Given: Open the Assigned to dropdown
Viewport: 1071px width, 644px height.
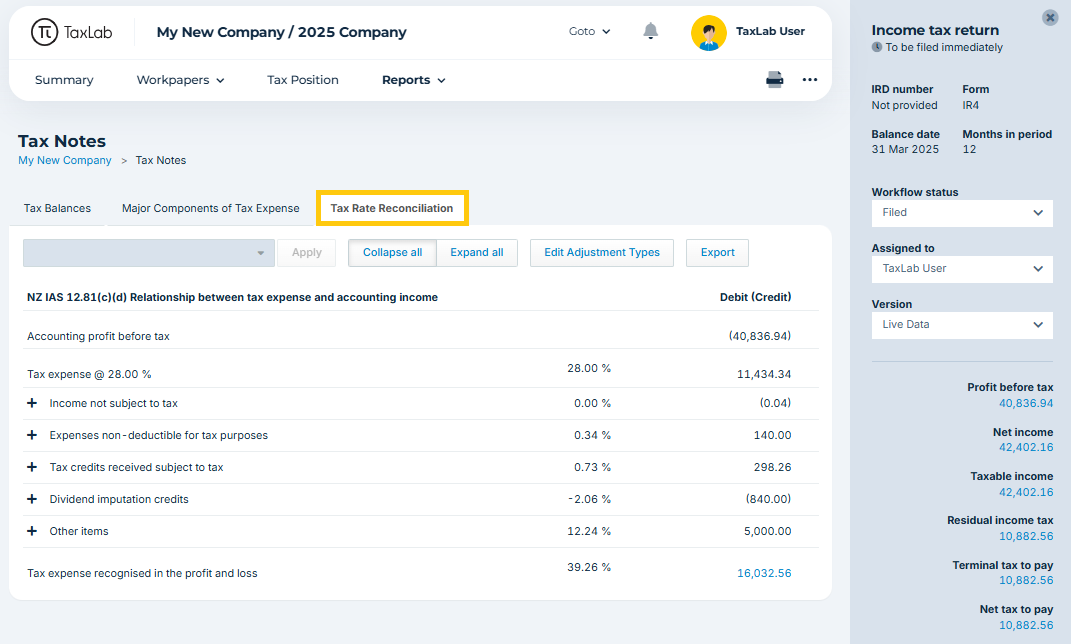Looking at the screenshot, I should pos(962,269).
